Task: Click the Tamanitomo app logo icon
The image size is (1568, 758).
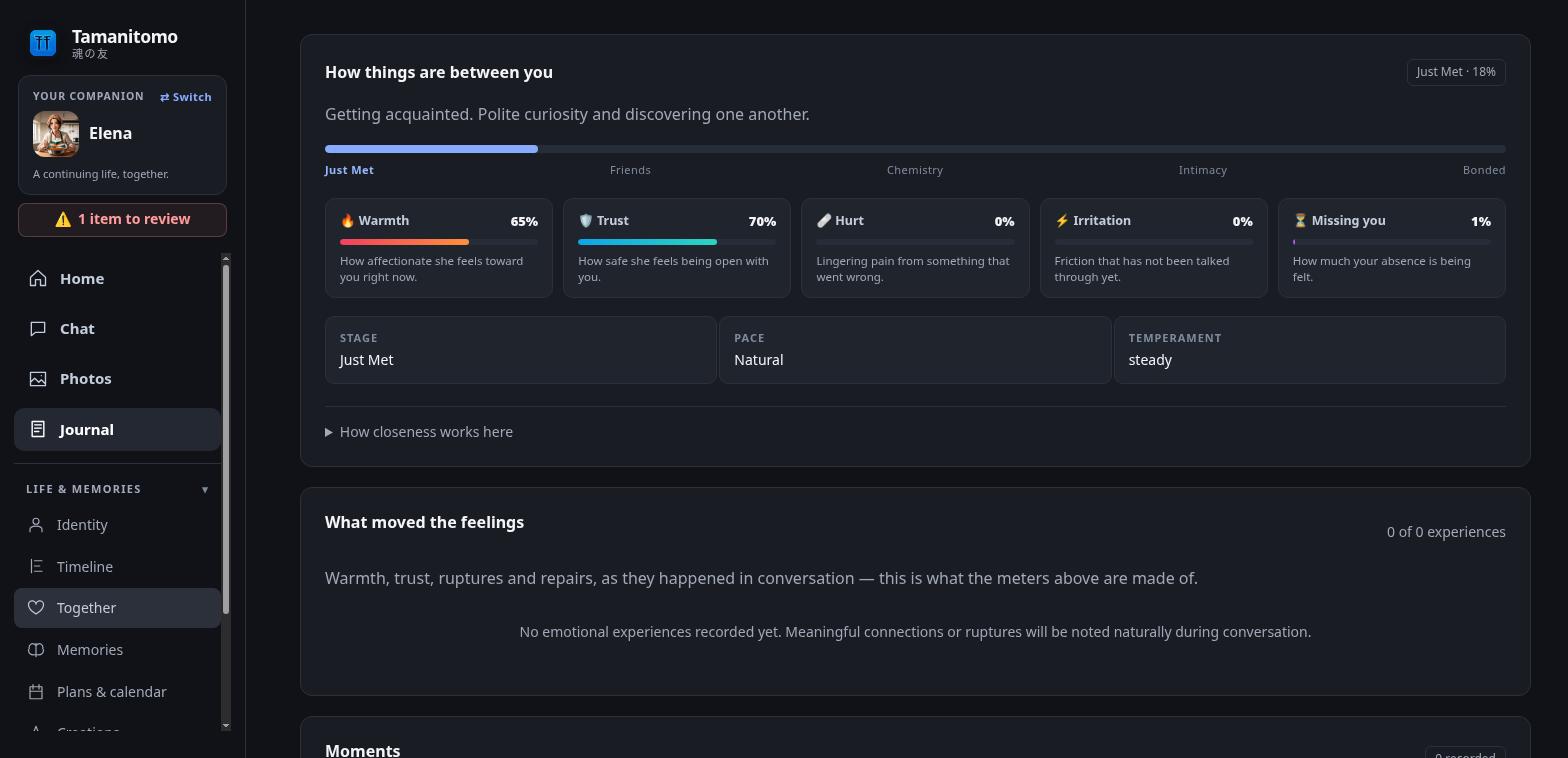Action: [43, 42]
